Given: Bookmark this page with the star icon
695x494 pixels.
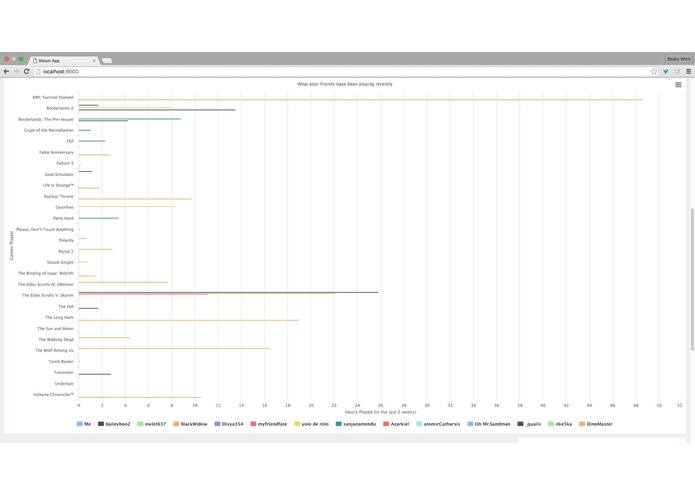Looking at the screenshot, I should [x=654, y=71].
